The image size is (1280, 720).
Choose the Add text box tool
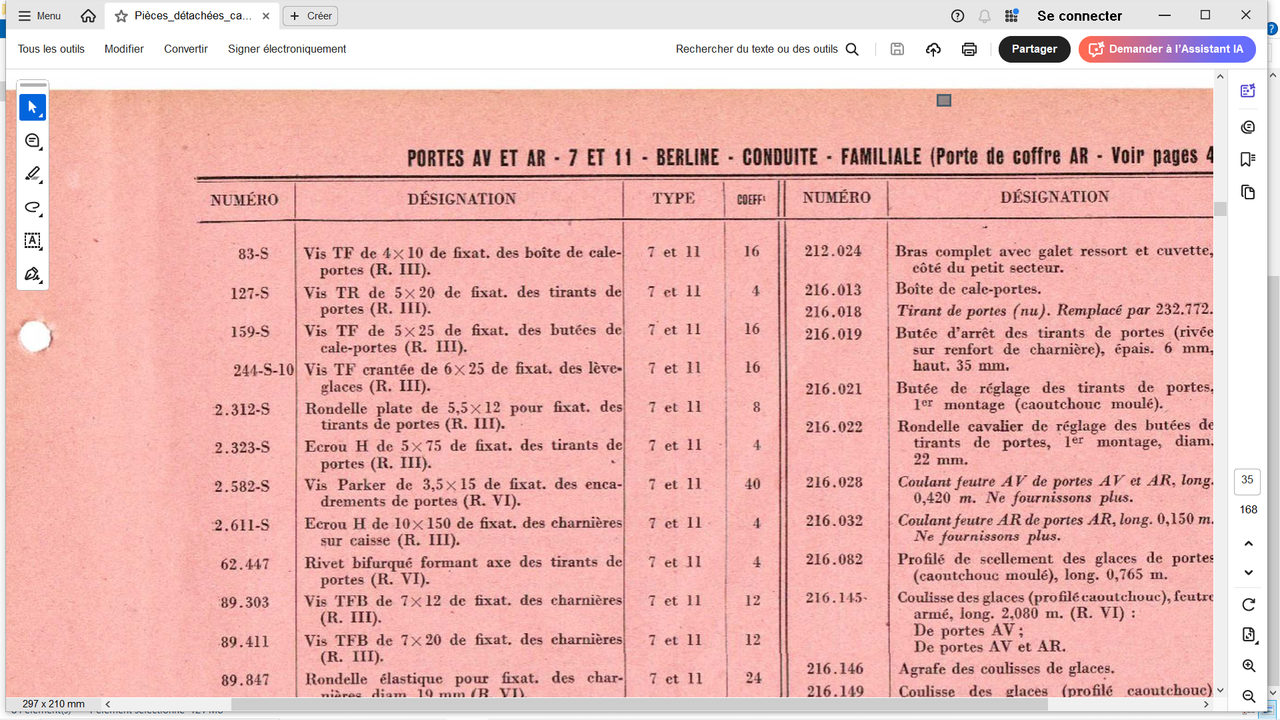pyautogui.click(x=33, y=241)
